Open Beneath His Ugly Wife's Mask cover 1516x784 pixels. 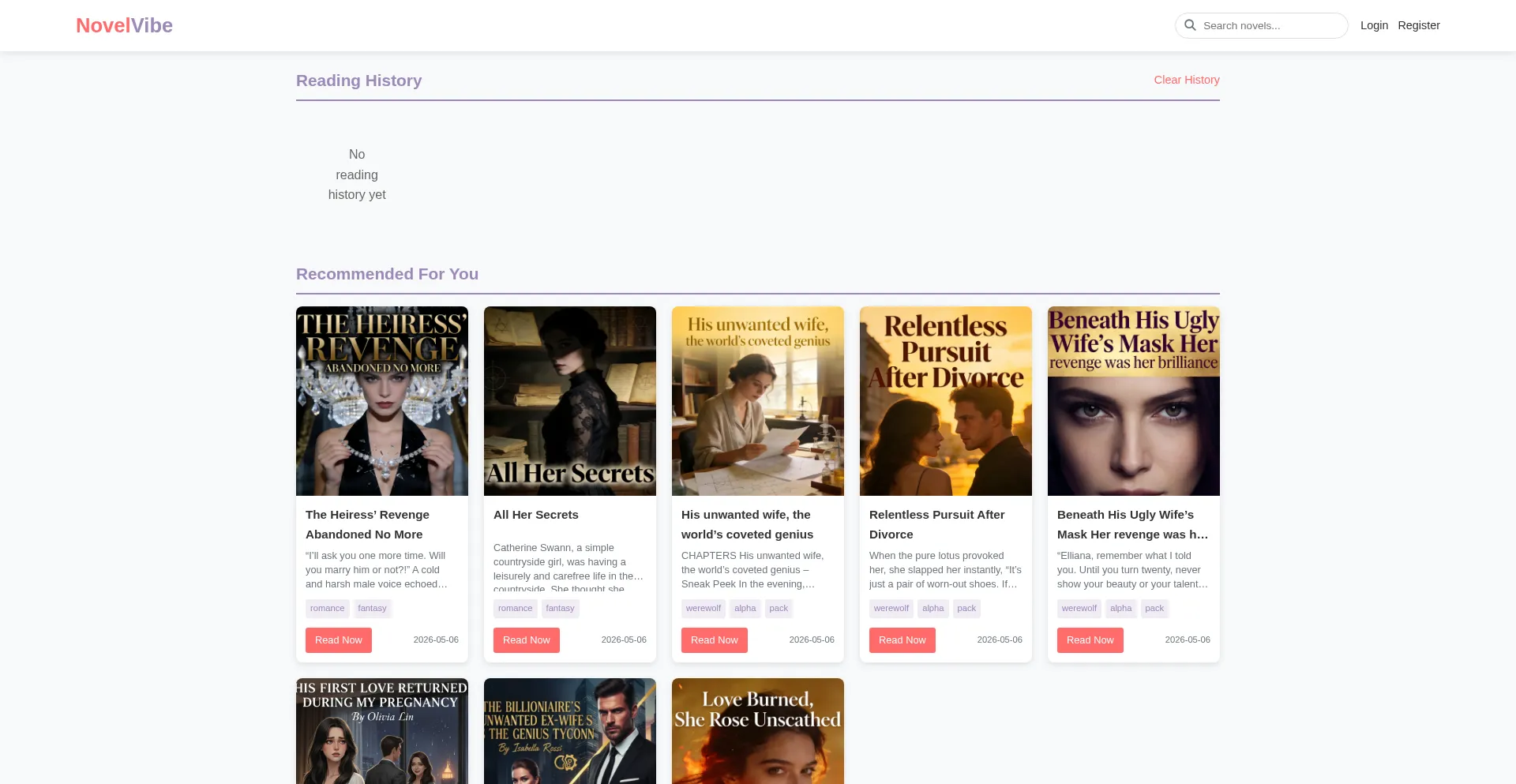[1134, 401]
